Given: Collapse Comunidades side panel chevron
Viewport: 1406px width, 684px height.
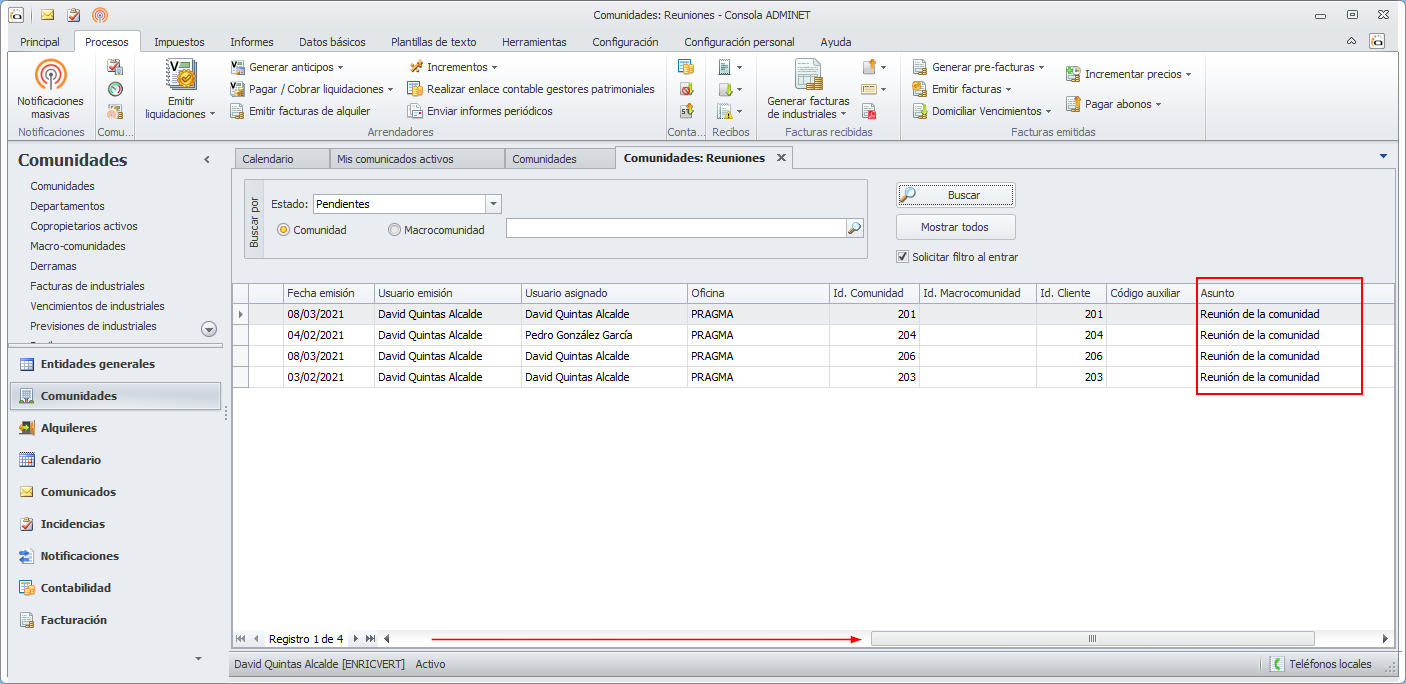Looking at the screenshot, I should click(207, 160).
